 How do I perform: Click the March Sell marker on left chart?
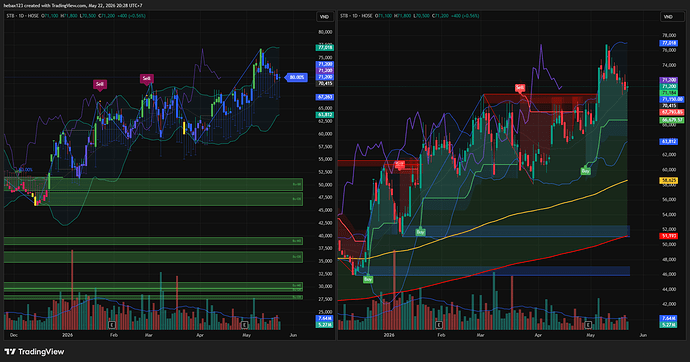click(147, 79)
